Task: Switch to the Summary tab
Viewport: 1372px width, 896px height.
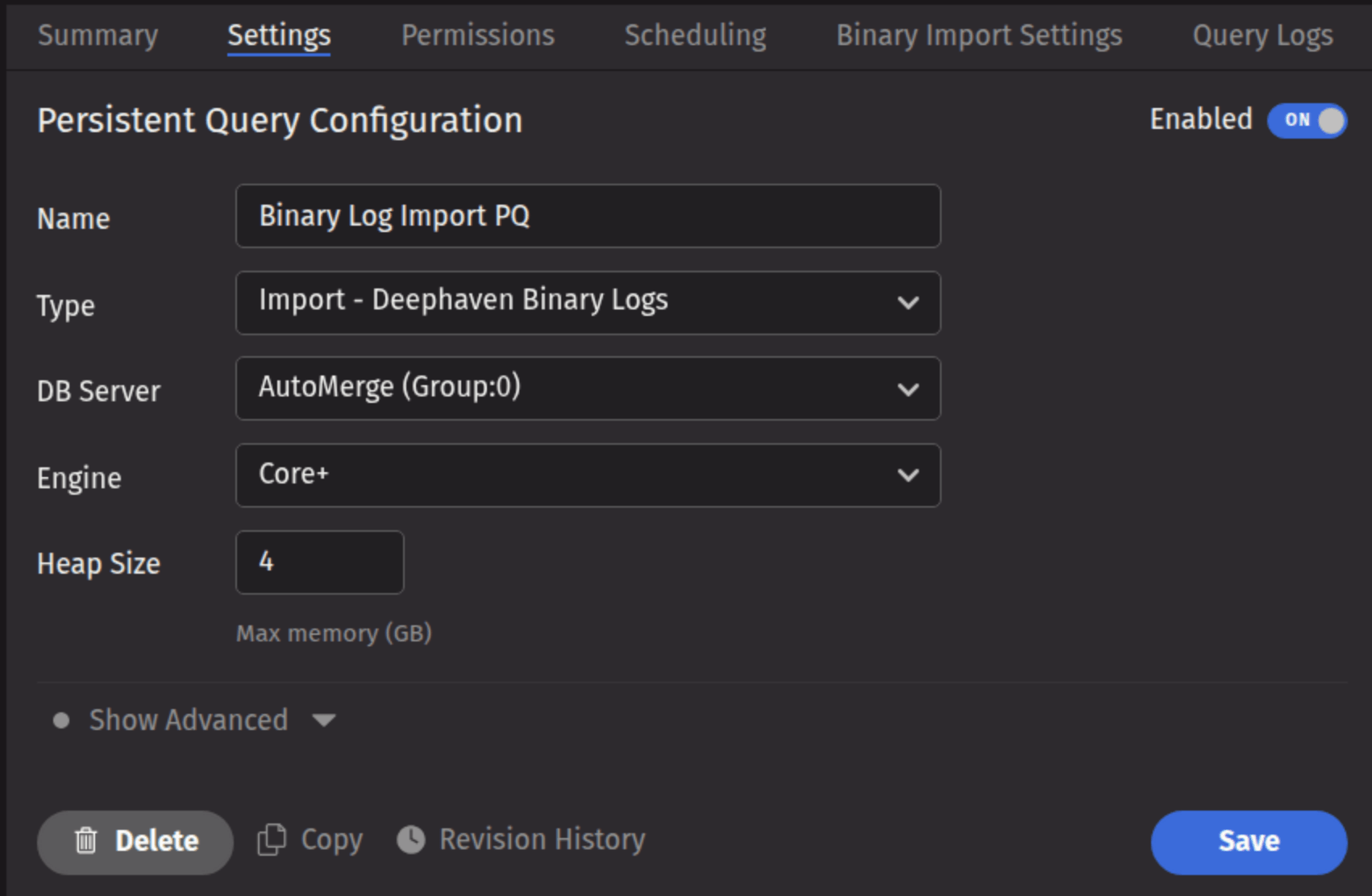Action: tap(98, 35)
